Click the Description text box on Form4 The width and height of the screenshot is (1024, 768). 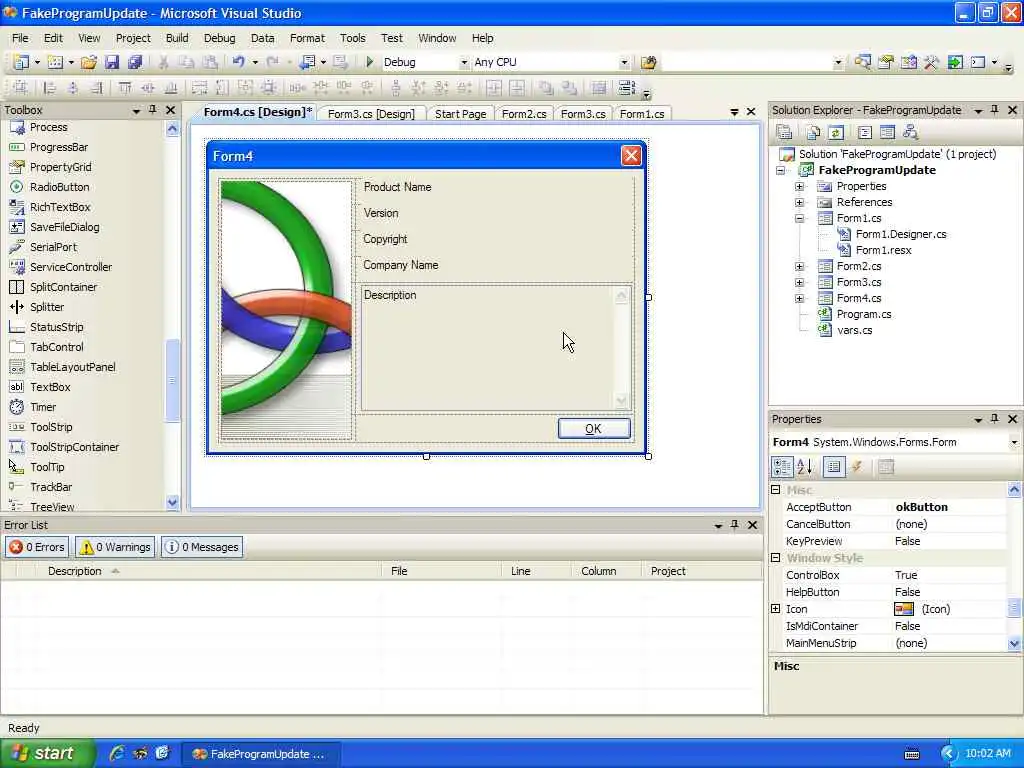(496, 347)
